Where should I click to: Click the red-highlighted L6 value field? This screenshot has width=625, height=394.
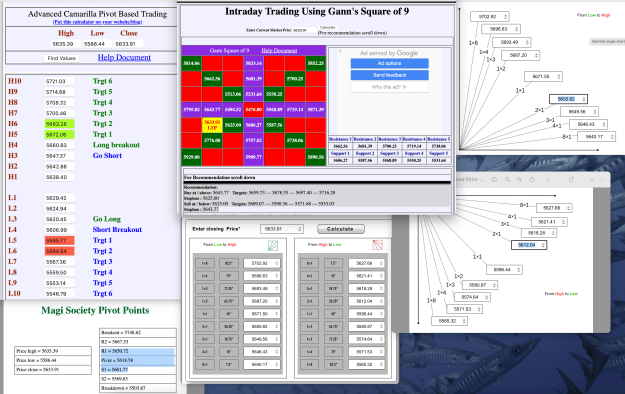pos(59,251)
